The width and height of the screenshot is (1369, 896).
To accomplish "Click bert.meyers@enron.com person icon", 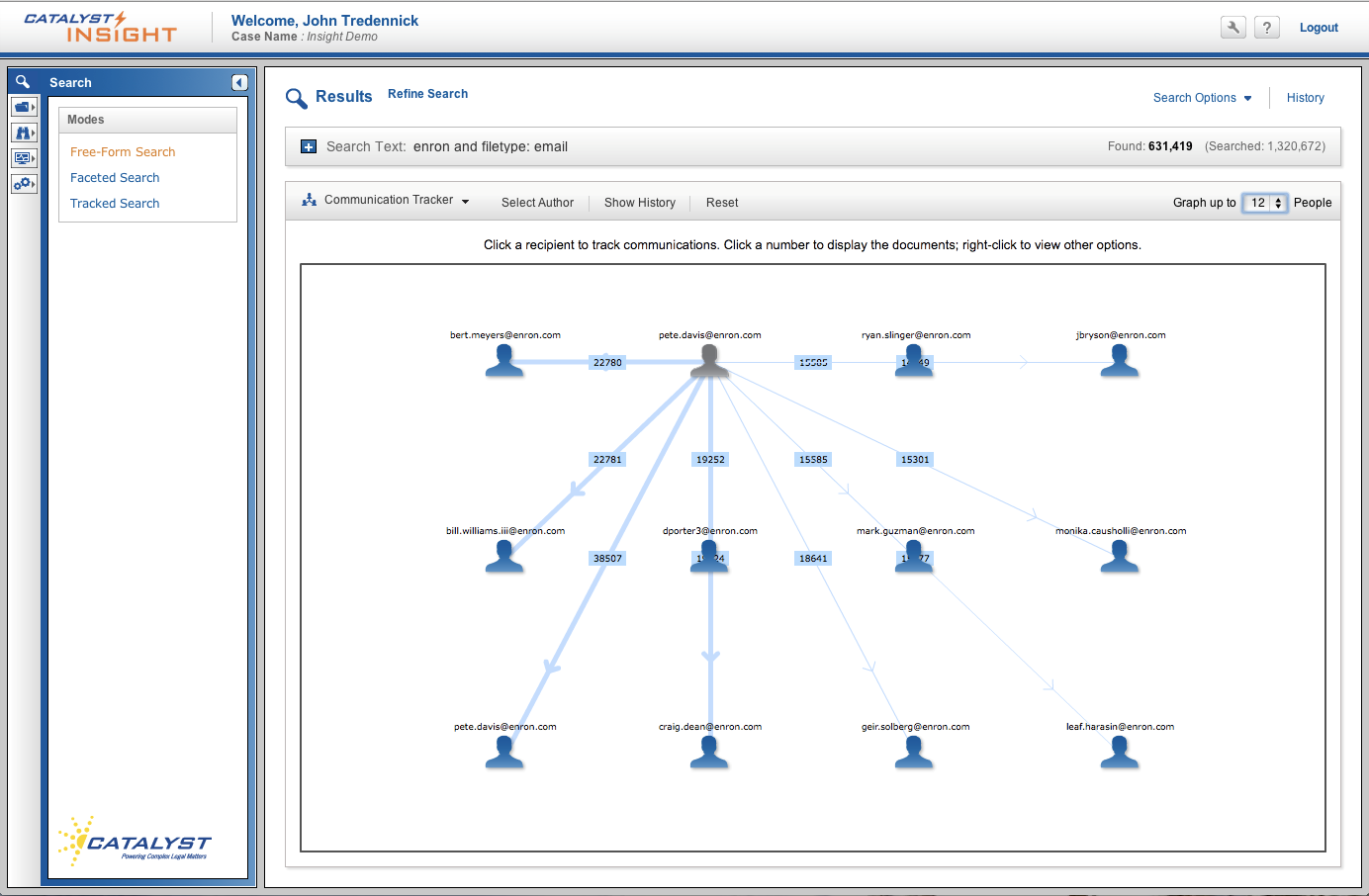I will click(x=504, y=361).
